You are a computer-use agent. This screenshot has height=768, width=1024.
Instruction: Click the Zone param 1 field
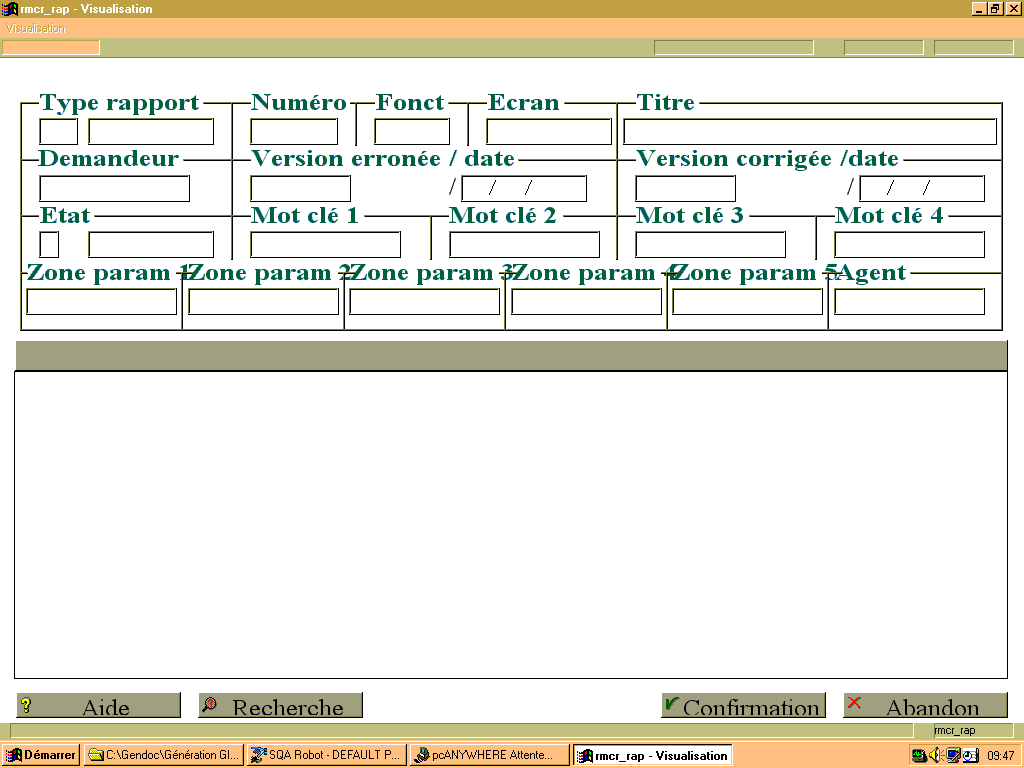coord(101,302)
